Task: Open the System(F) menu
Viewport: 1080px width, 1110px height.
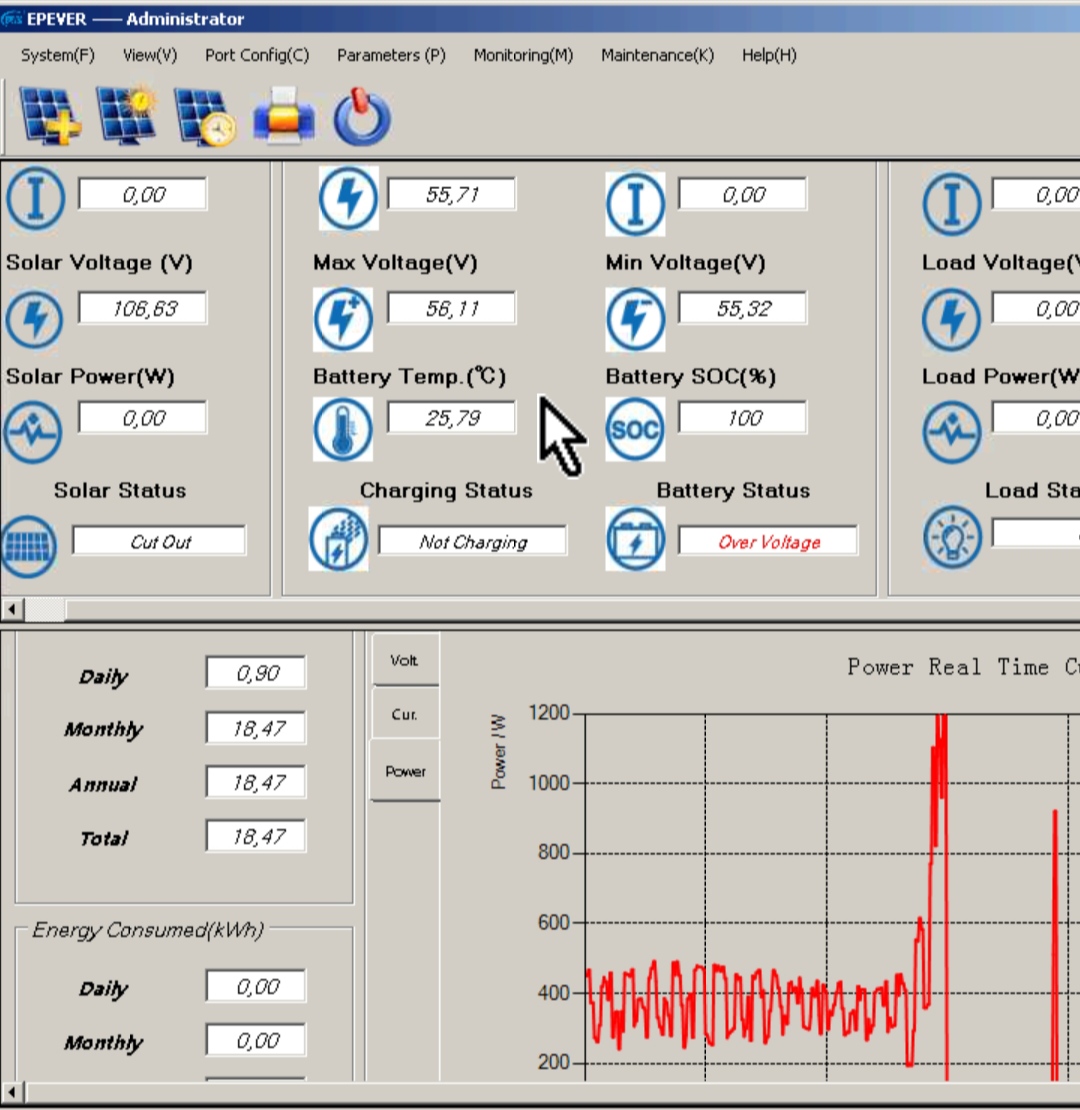Action: coord(58,55)
